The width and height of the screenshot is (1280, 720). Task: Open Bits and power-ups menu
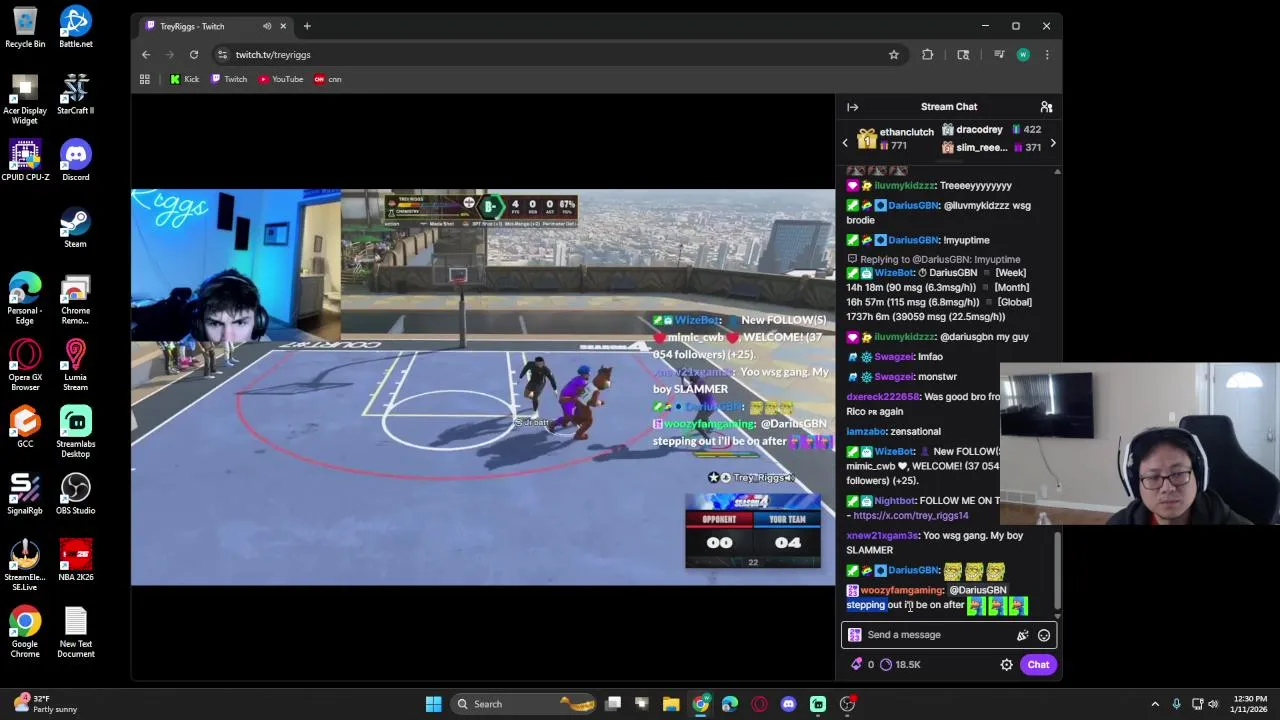1023,635
